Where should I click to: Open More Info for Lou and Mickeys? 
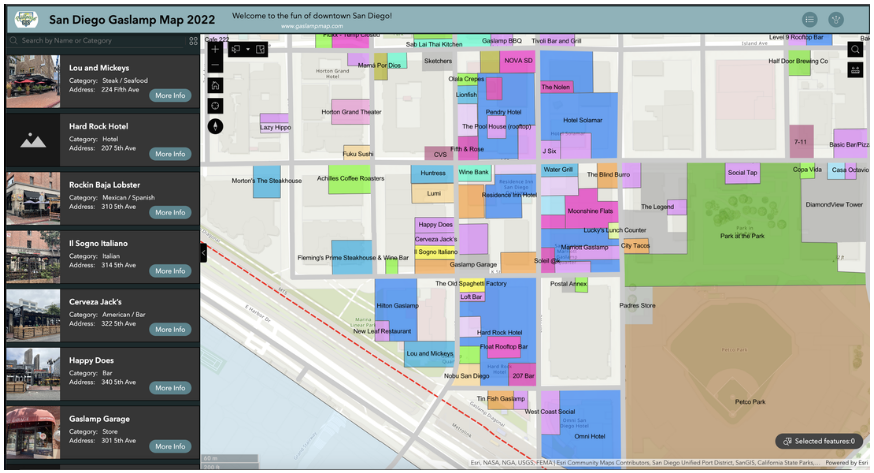tap(170, 95)
